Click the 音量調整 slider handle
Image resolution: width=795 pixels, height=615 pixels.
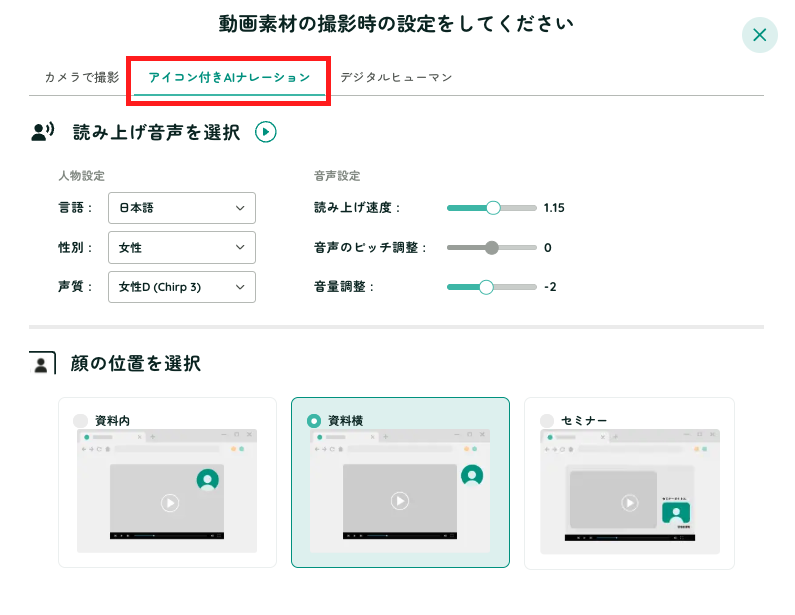pyautogui.click(x=486, y=287)
